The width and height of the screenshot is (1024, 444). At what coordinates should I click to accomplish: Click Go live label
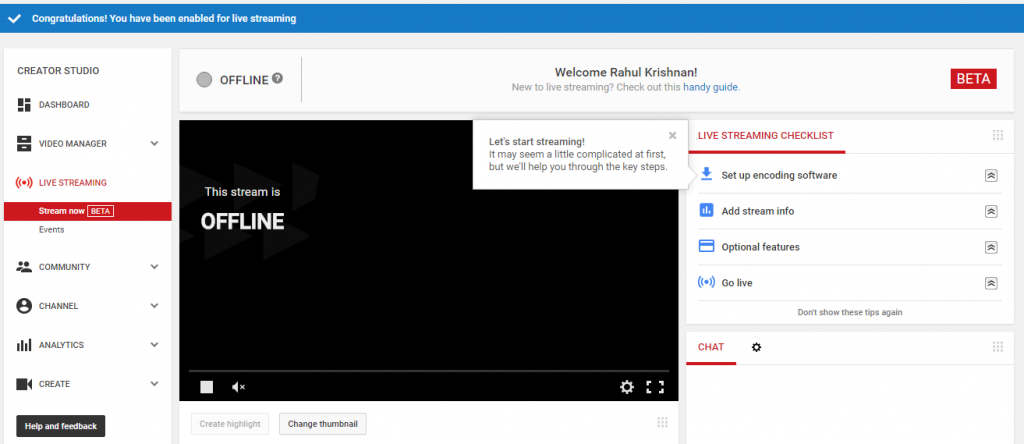pyautogui.click(x=737, y=283)
